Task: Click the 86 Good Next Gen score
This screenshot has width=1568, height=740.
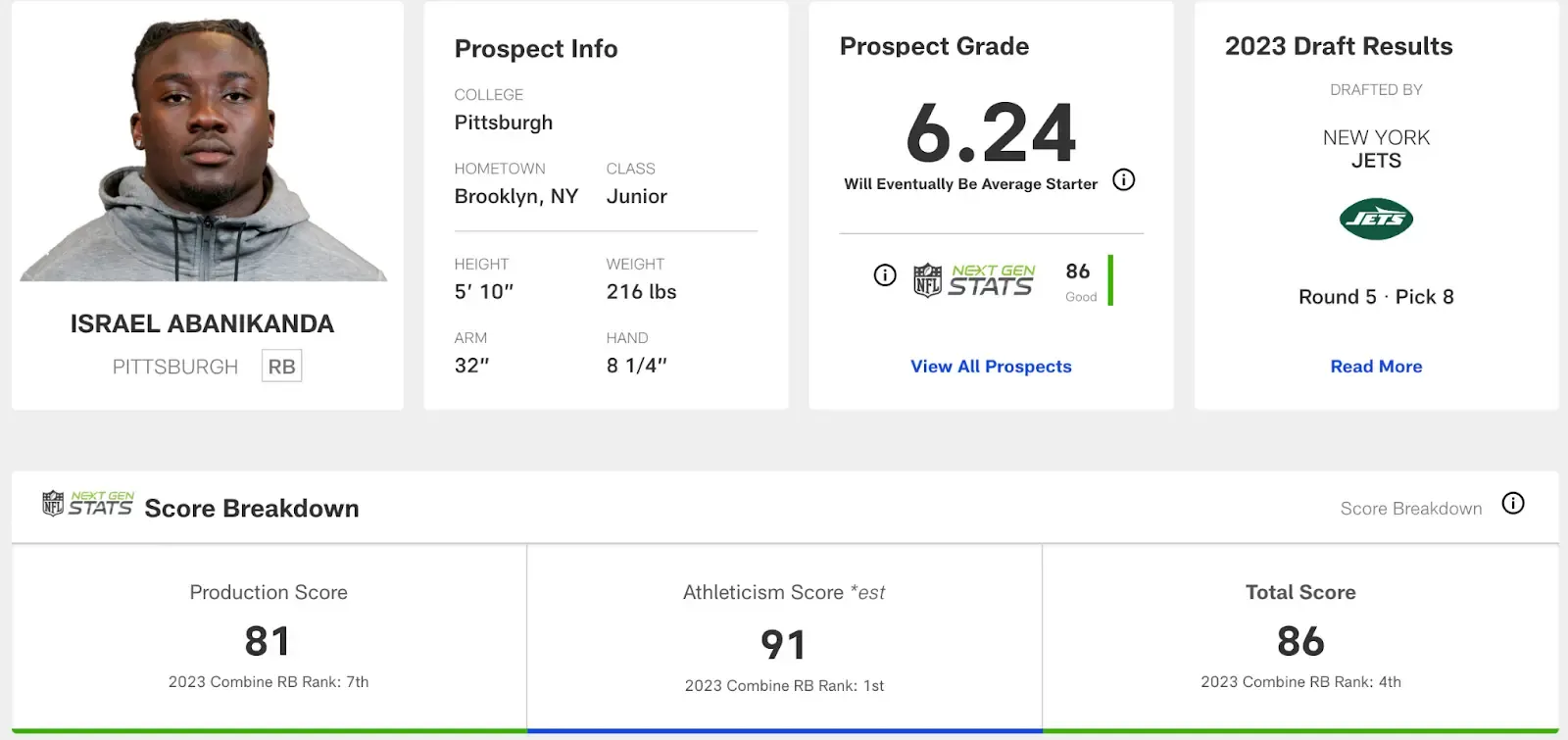Action: (x=1079, y=281)
